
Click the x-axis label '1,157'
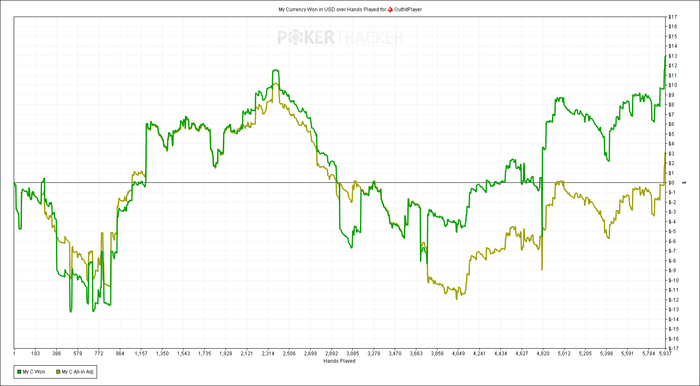pos(141,353)
